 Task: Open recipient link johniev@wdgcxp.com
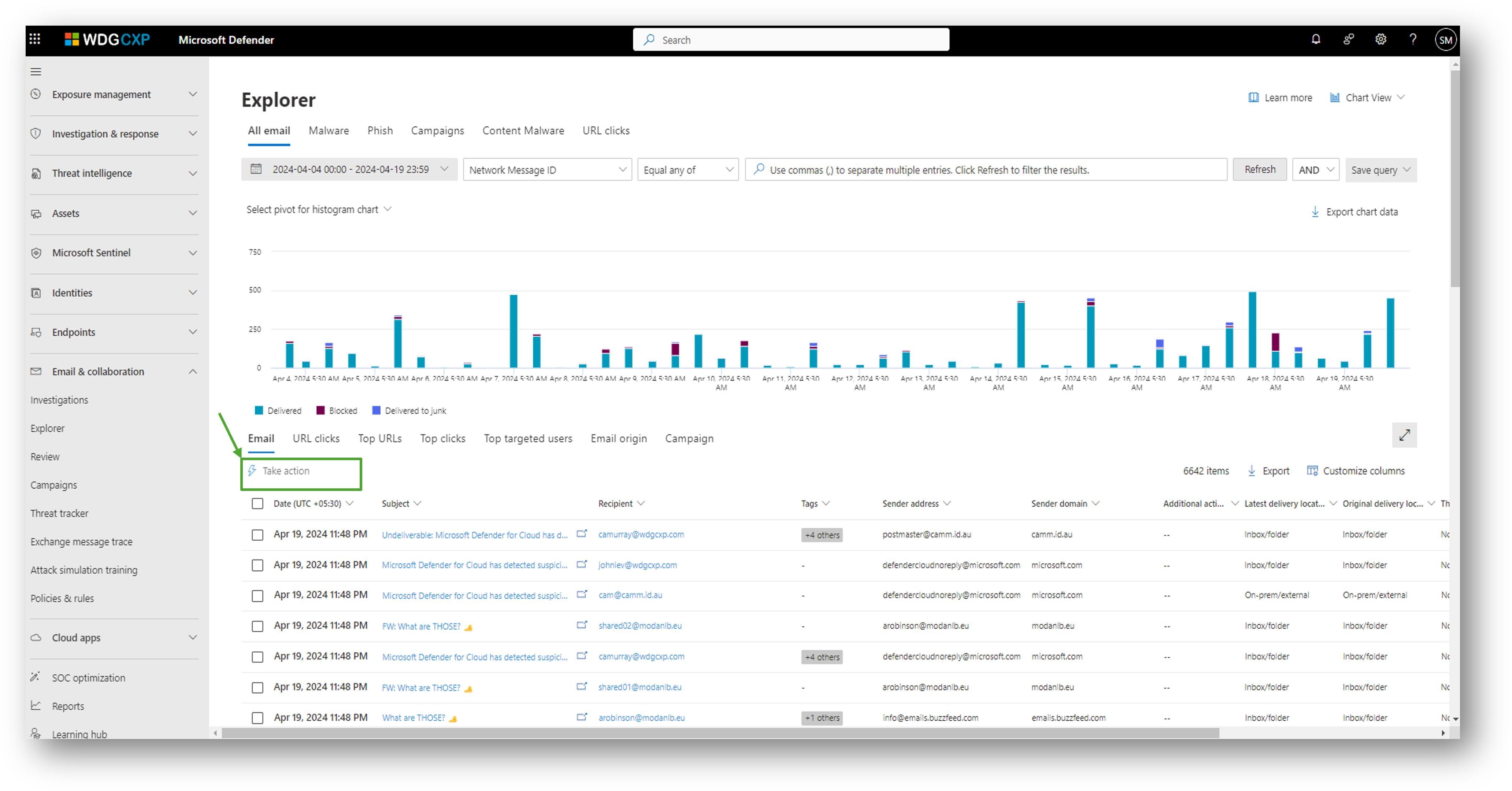pyautogui.click(x=637, y=565)
